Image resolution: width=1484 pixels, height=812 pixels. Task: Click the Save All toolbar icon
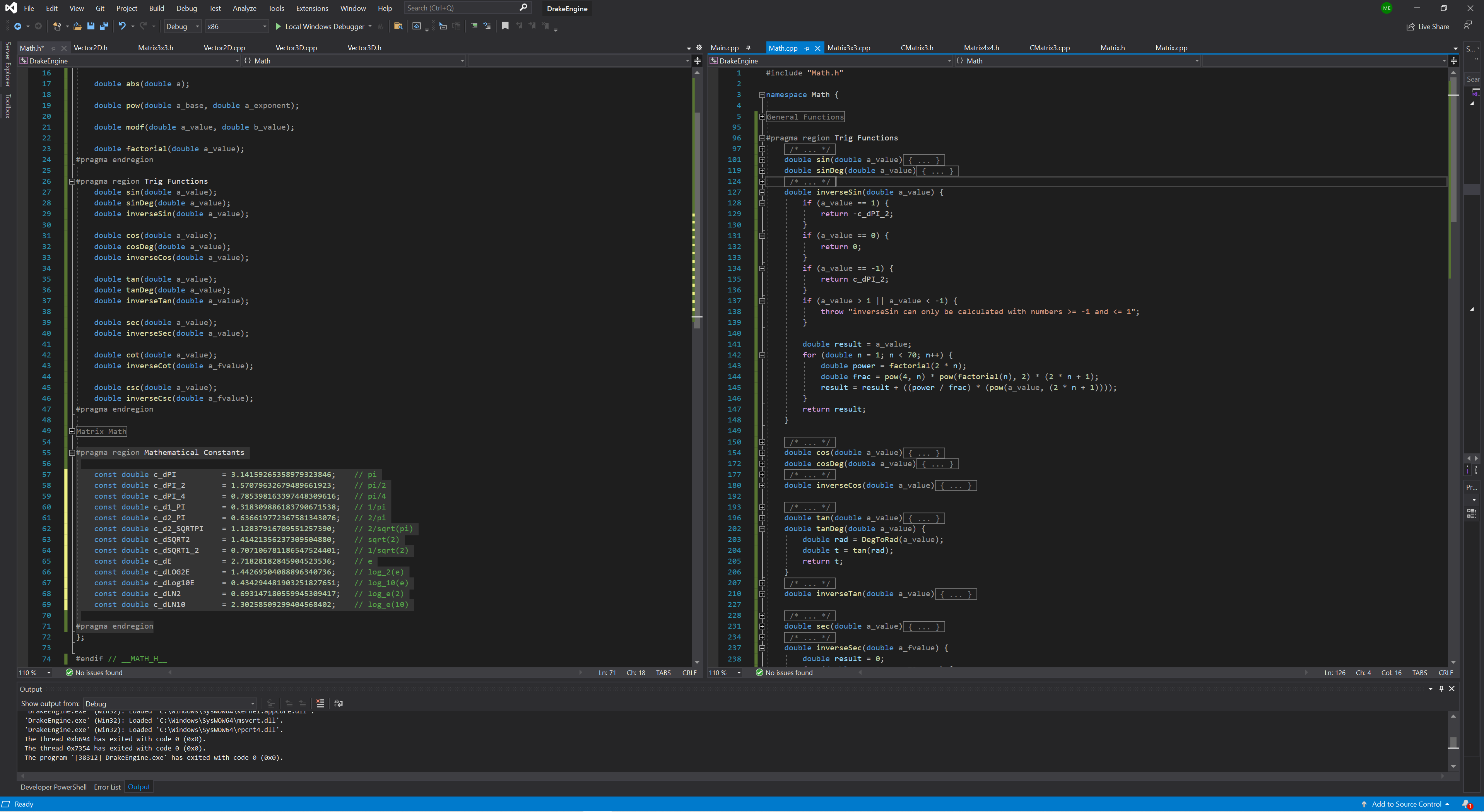pyautogui.click(x=104, y=26)
